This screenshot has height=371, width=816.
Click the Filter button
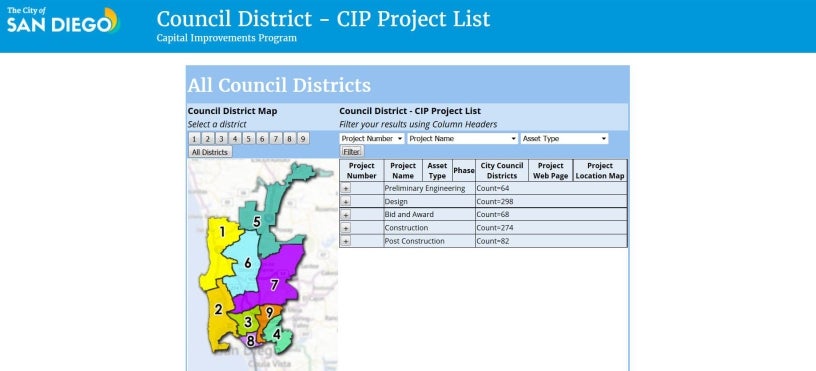(352, 151)
